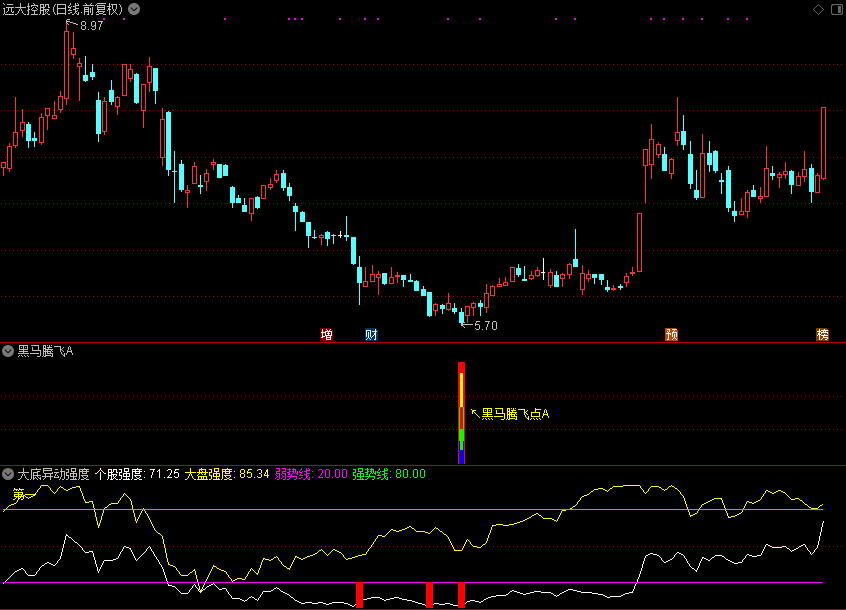Click the tall red candle at far right
Screen dimensions: 846x610
(x=823, y=143)
